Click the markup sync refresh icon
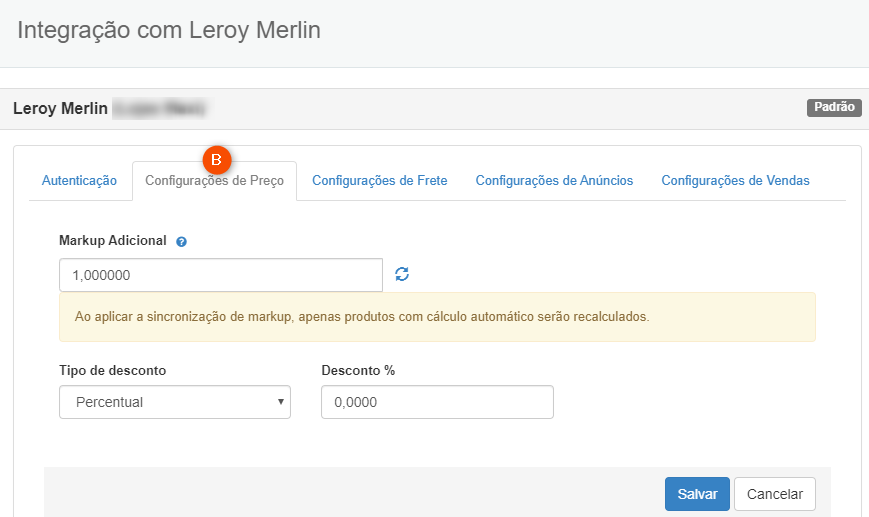869x517 pixels. click(402, 274)
